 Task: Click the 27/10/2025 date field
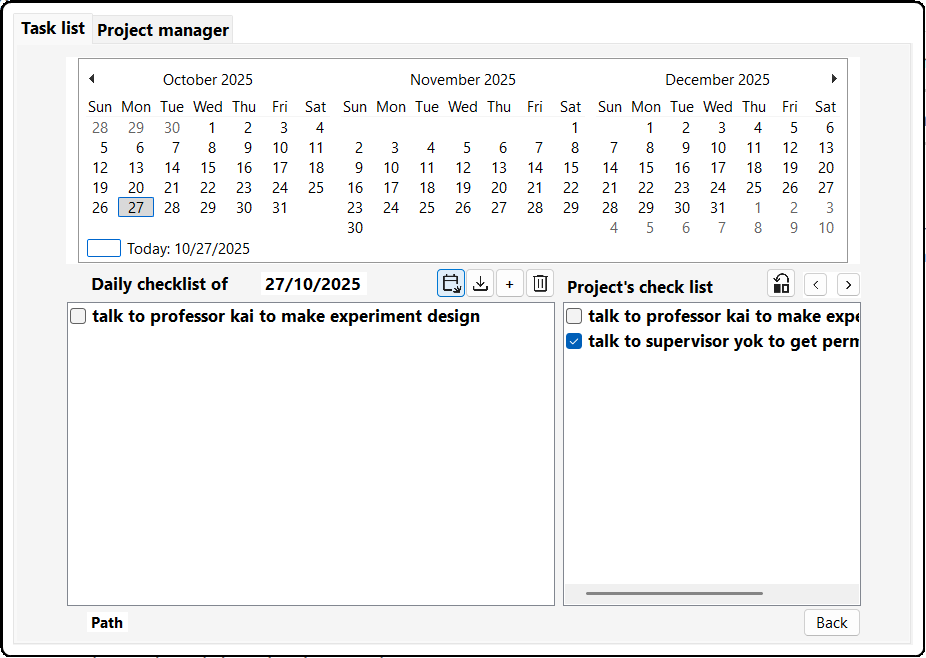[x=313, y=284]
